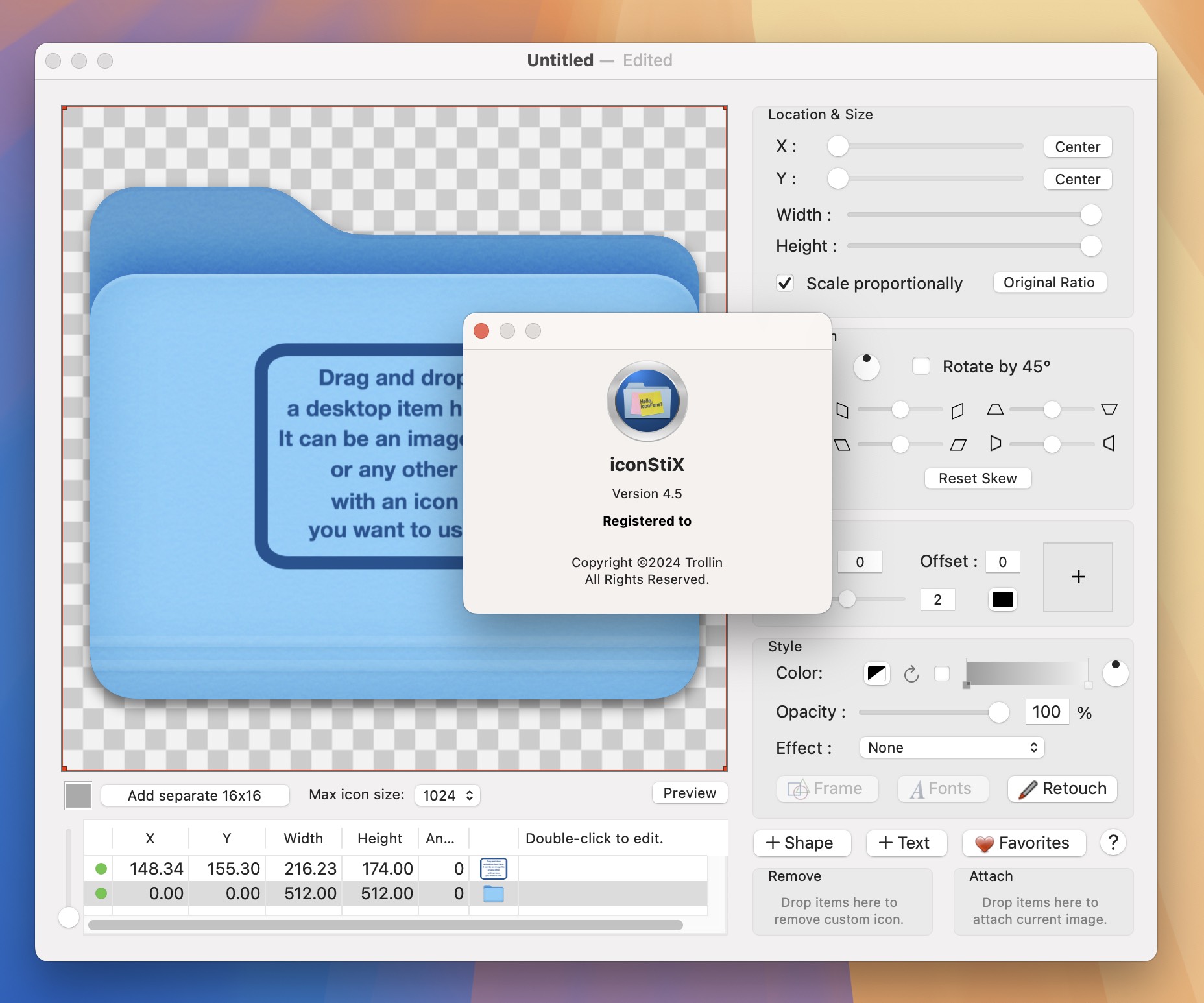The width and height of the screenshot is (1204, 1003).
Task: Click the Y location slider knob
Action: tap(838, 178)
